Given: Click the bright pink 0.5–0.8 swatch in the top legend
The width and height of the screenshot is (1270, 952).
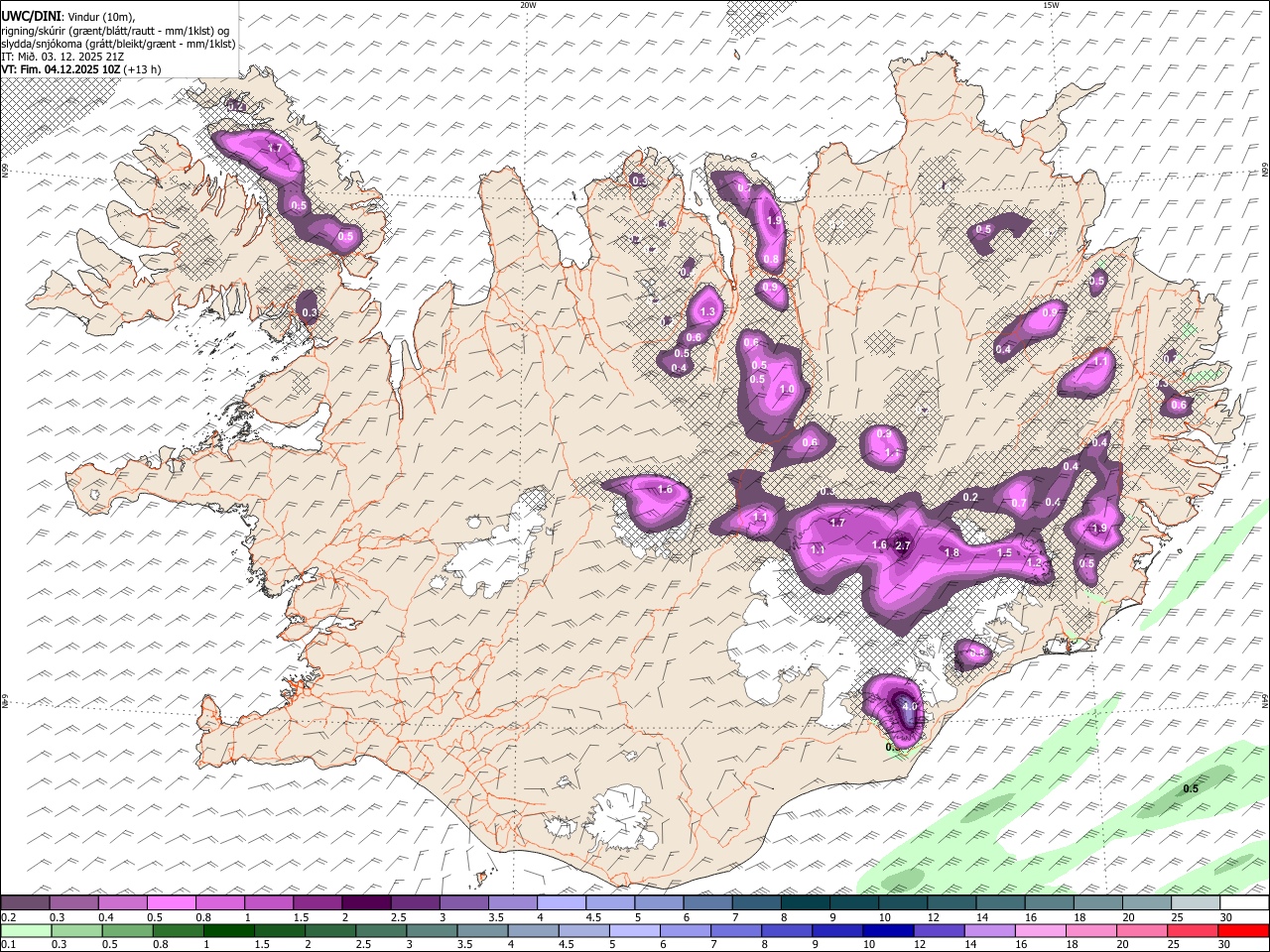Looking at the screenshot, I should (x=171, y=902).
